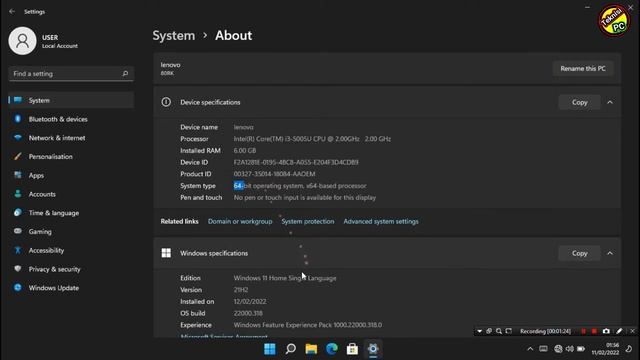
Task: Focus the Find a setting search box
Action: tap(71, 74)
